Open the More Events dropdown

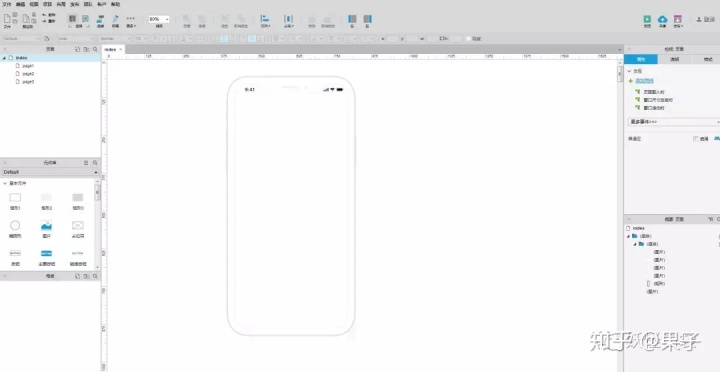673,122
